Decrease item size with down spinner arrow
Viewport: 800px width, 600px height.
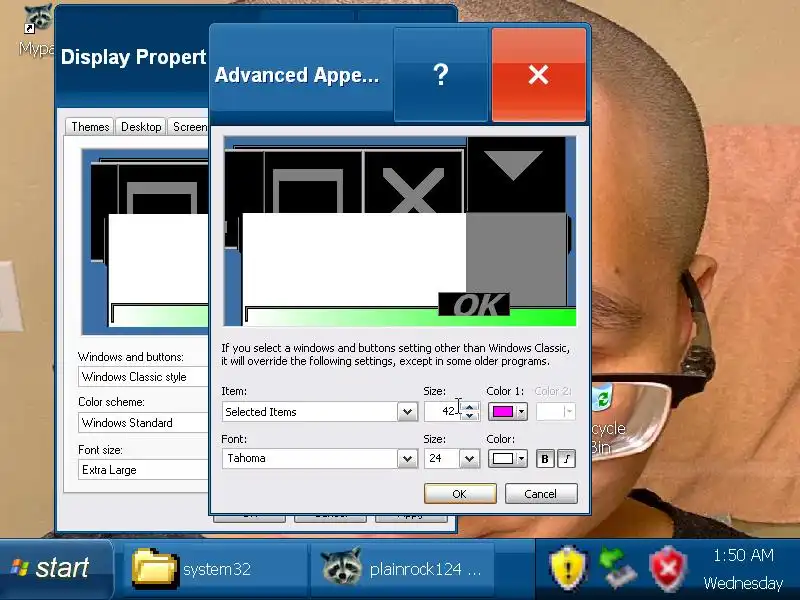pyautogui.click(x=470, y=416)
